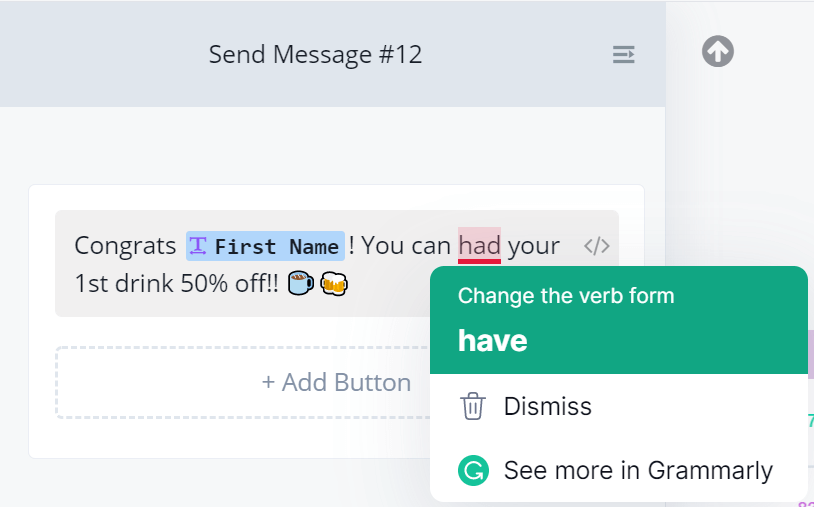The height and width of the screenshot is (507, 814).
Task: Open the code brackets icon in message
Action: tap(597, 246)
